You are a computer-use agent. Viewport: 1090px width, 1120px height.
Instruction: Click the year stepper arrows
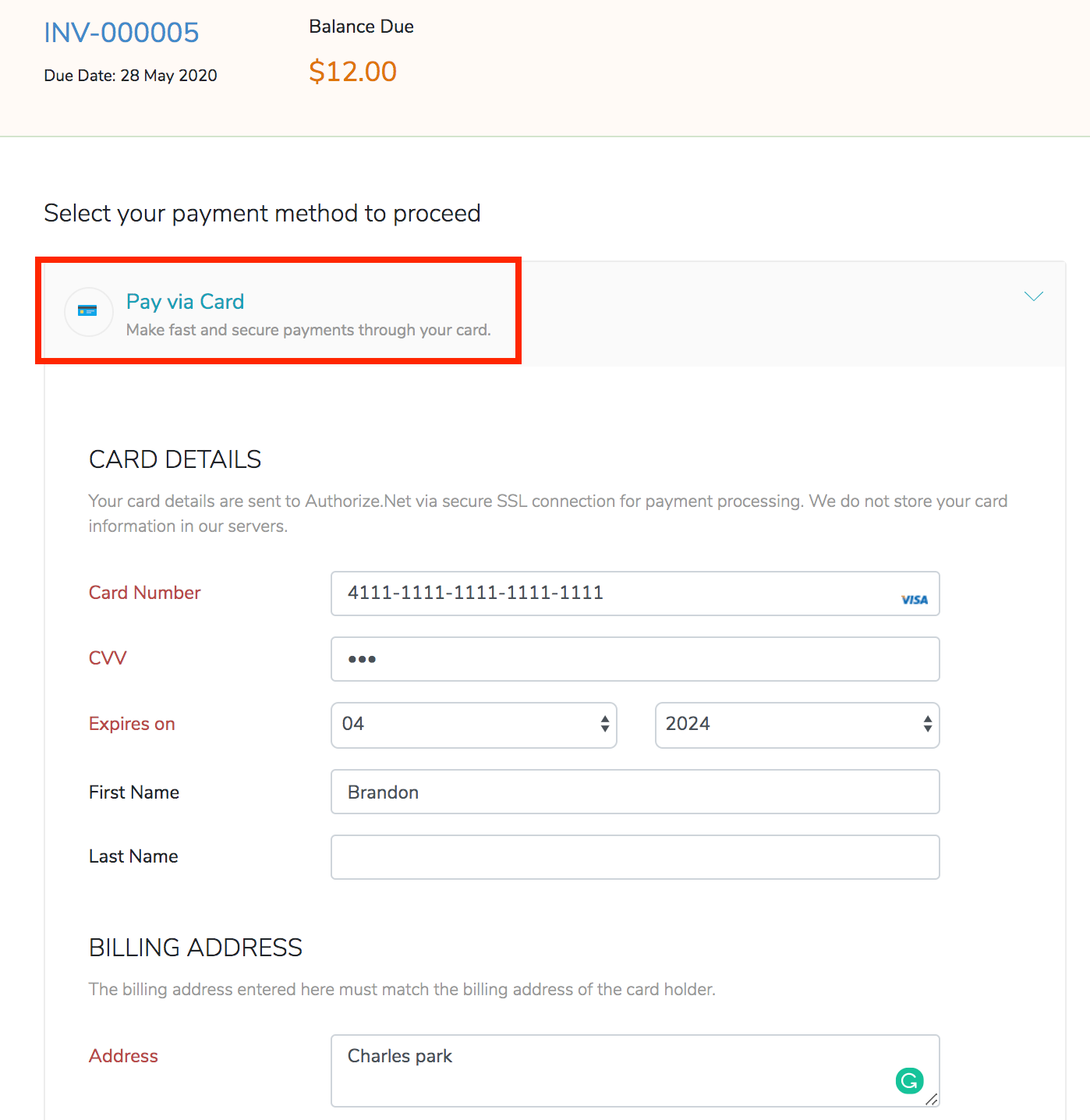click(927, 725)
